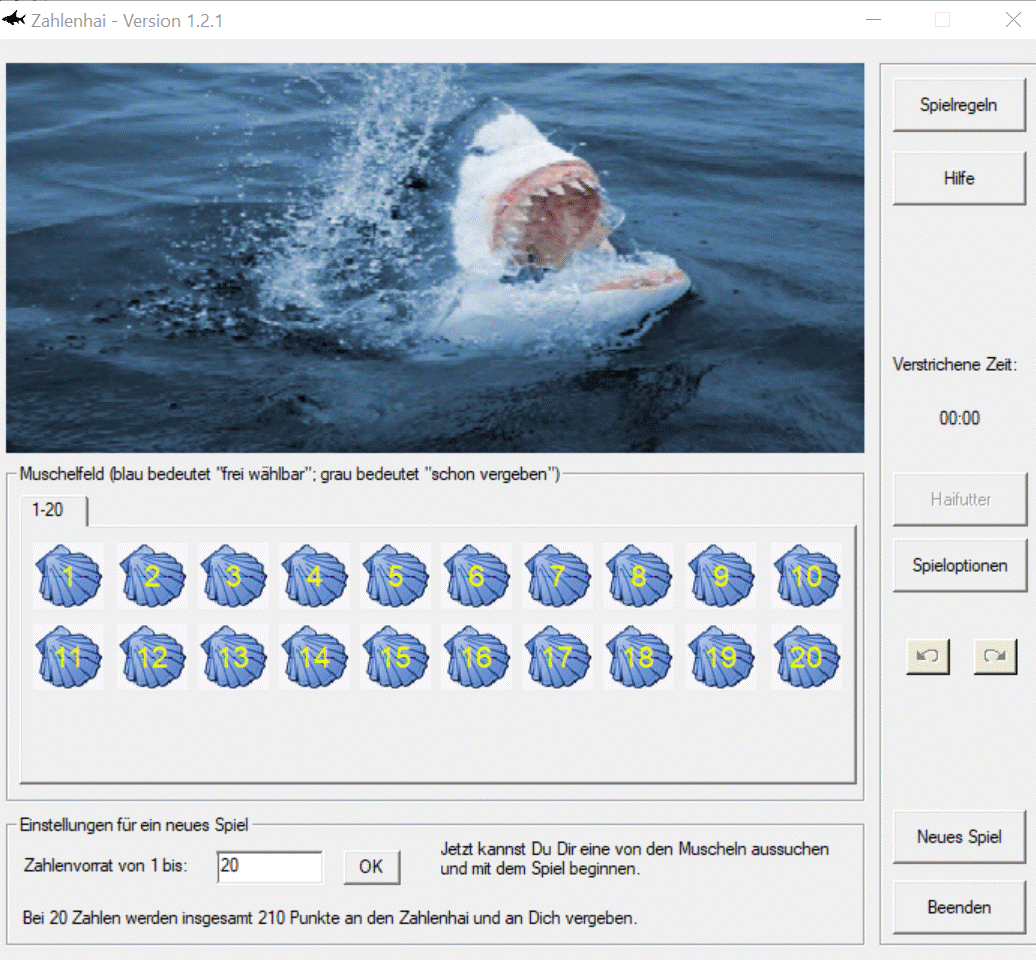Click the redo arrow button

994,656
